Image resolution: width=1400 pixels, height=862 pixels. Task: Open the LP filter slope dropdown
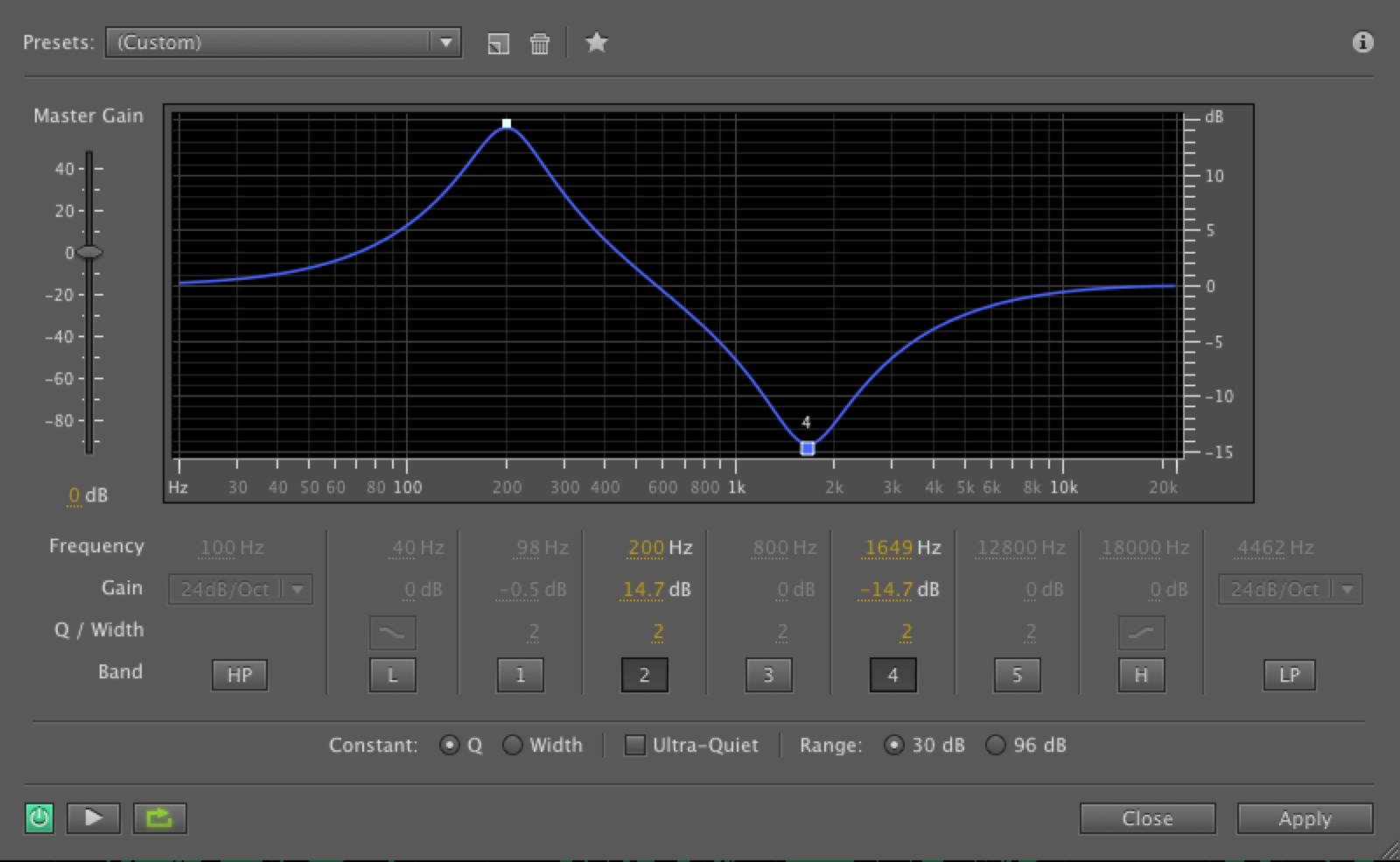1347,589
